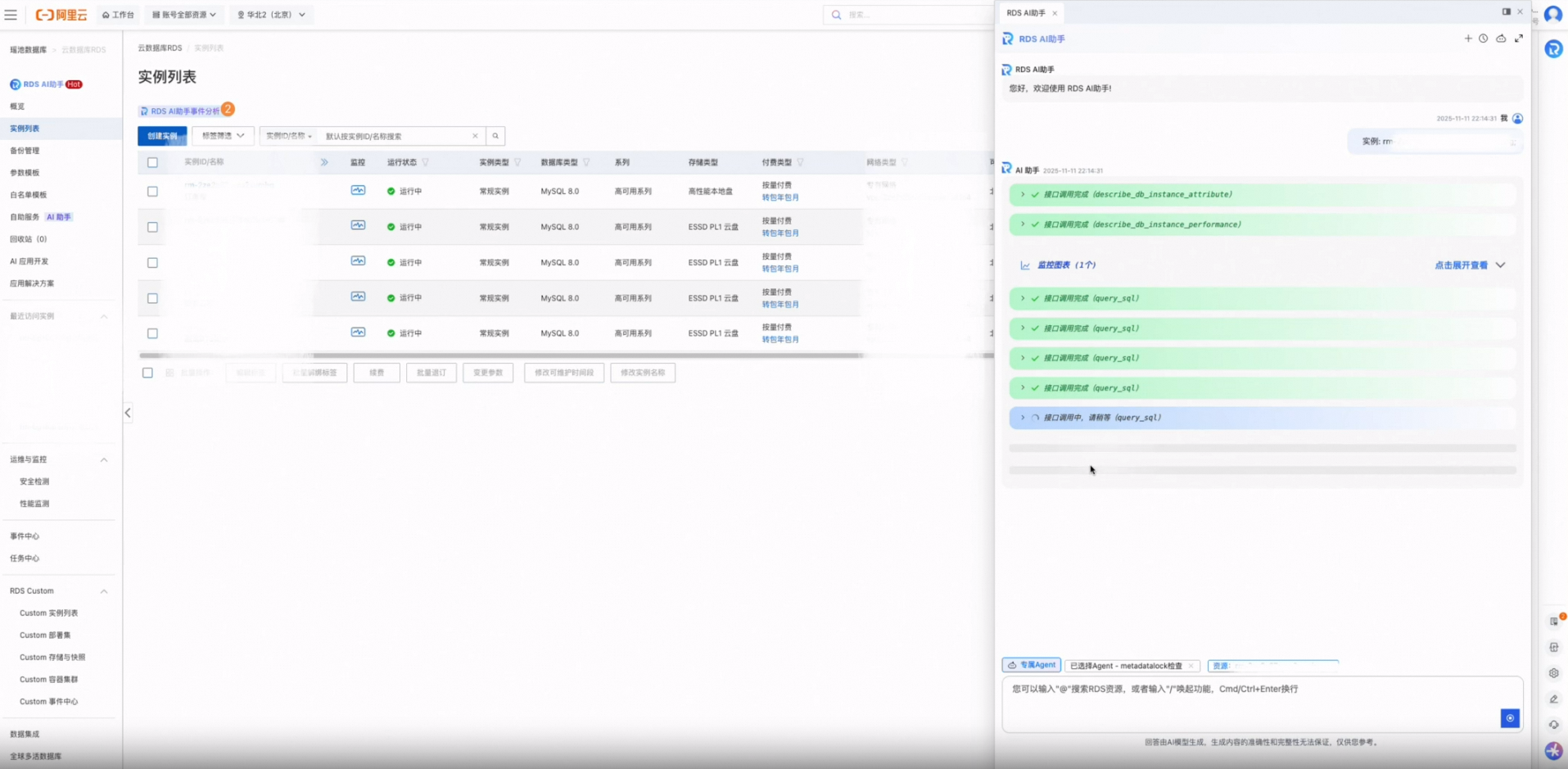Open 工作台 in the top bar
The image size is (1568, 769).
coord(118,15)
